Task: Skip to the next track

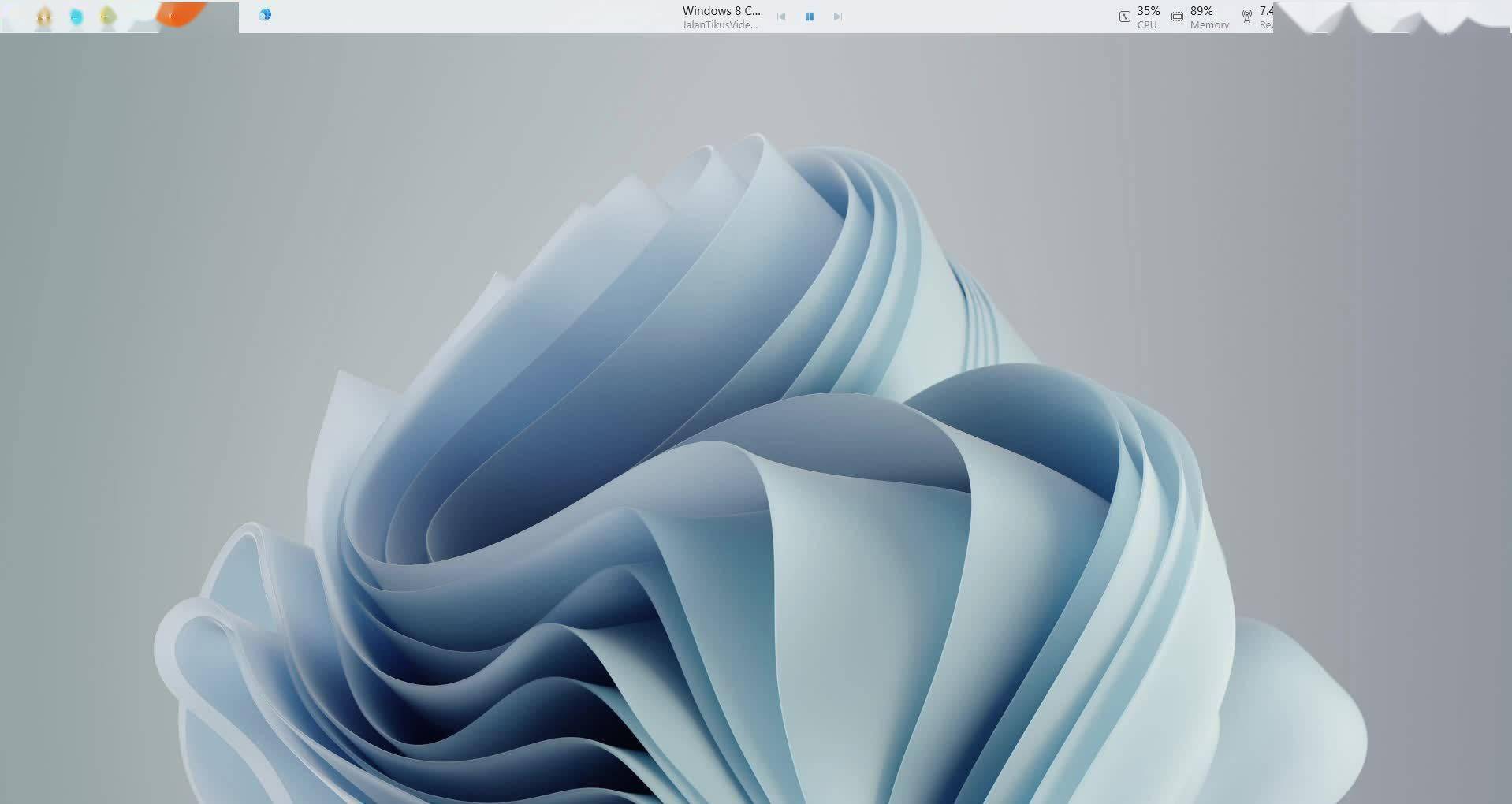Action: (837, 17)
